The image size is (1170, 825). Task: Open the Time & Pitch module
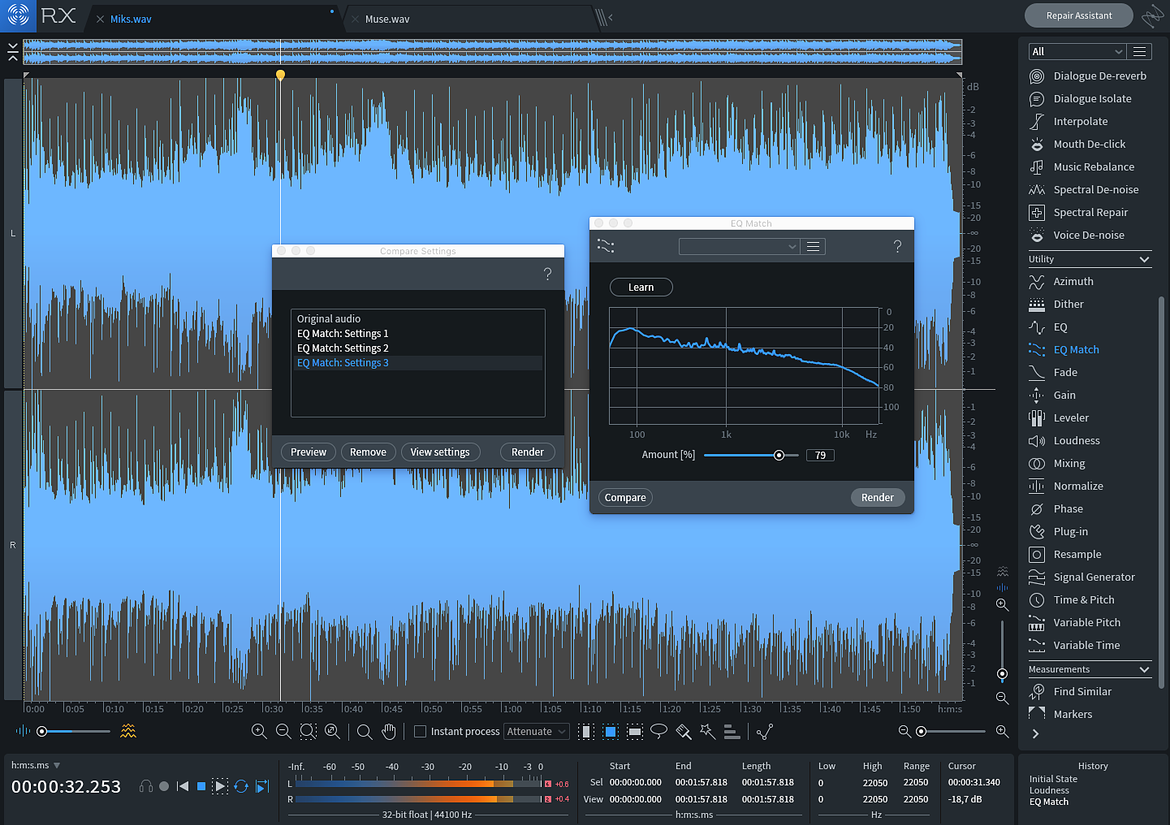click(x=1072, y=600)
